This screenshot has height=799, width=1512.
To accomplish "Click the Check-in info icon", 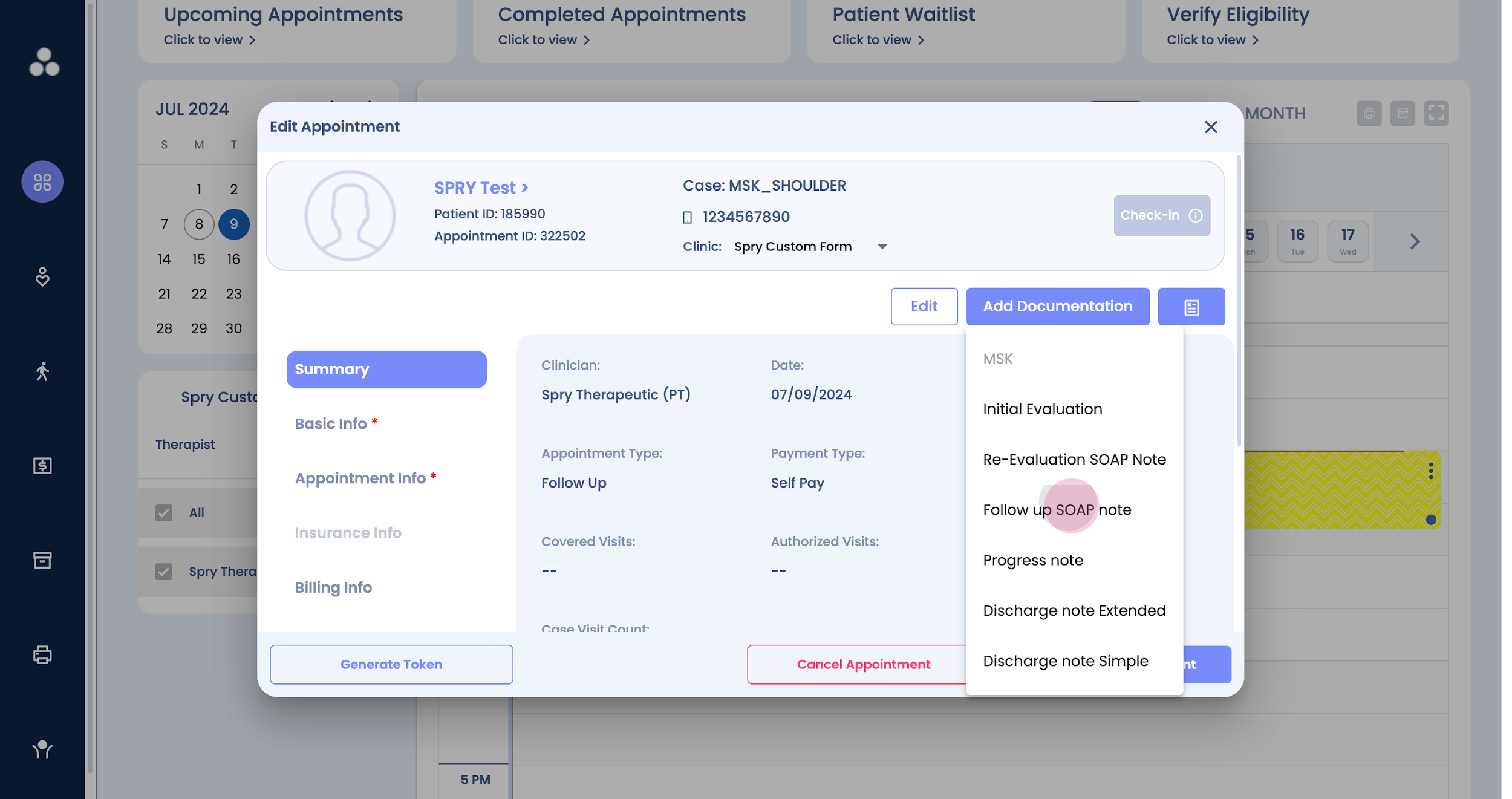I will (x=1196, y=215).
